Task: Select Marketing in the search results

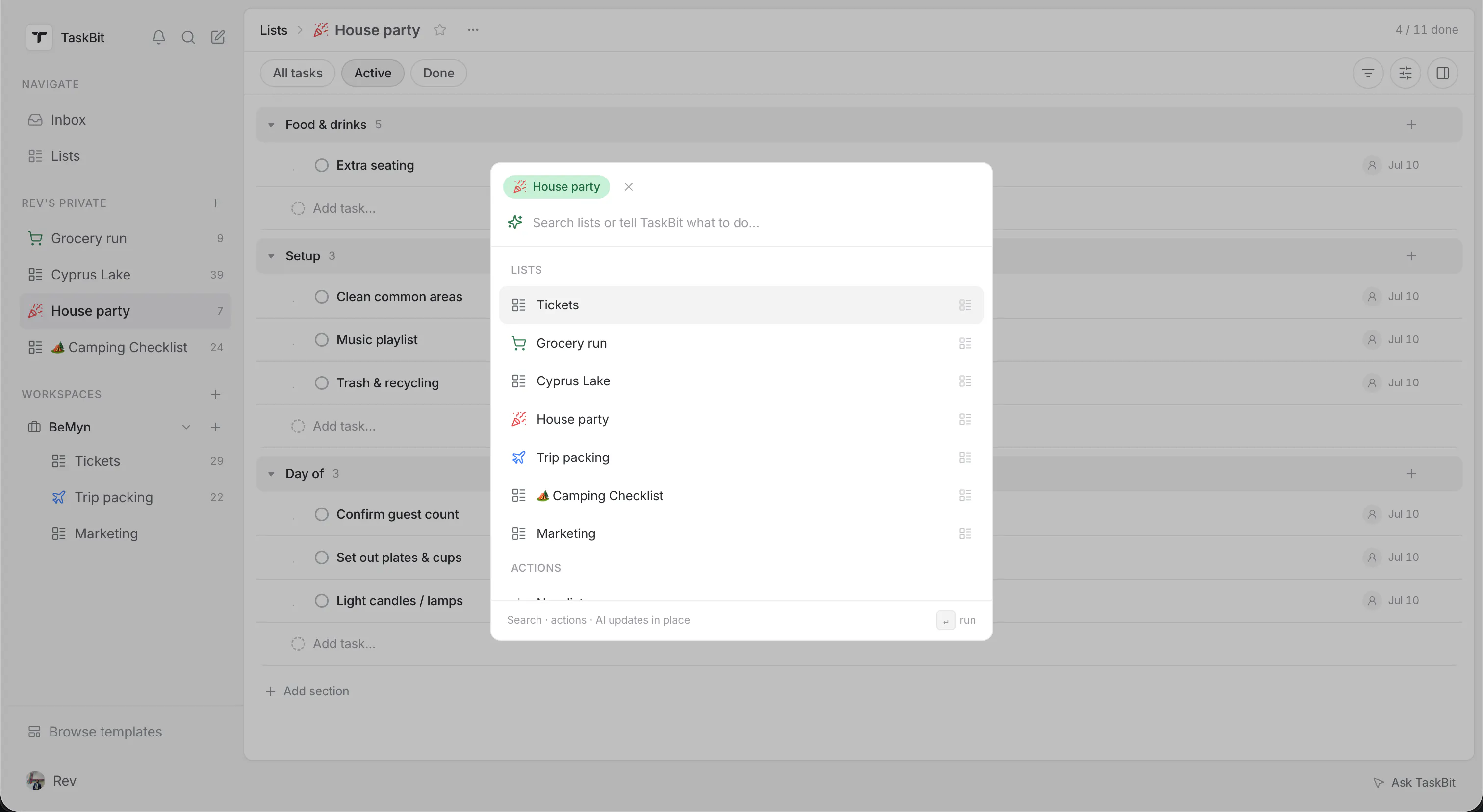Action: tap(741, 533)
